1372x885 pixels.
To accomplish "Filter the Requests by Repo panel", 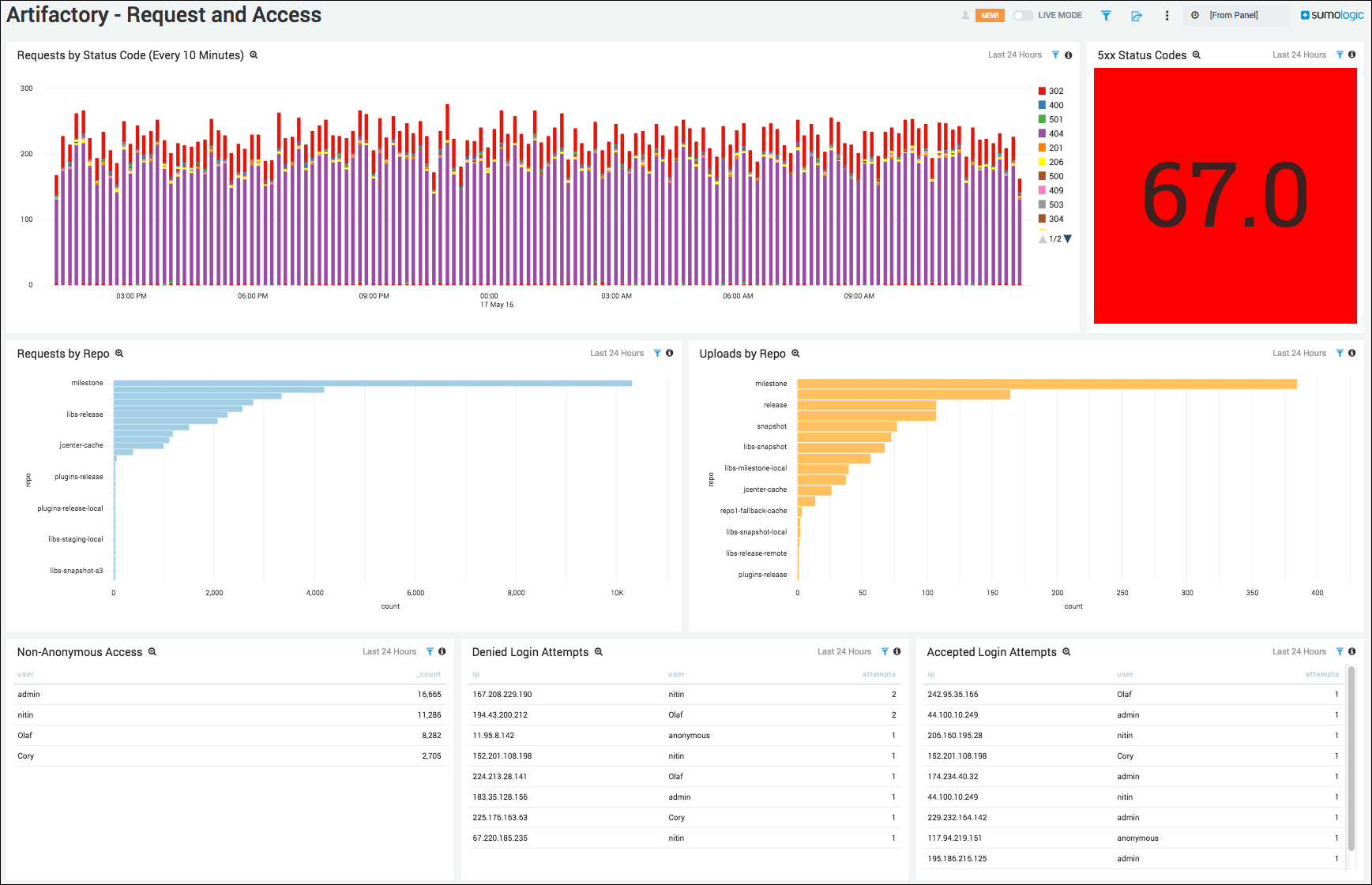I will [657, 354].
